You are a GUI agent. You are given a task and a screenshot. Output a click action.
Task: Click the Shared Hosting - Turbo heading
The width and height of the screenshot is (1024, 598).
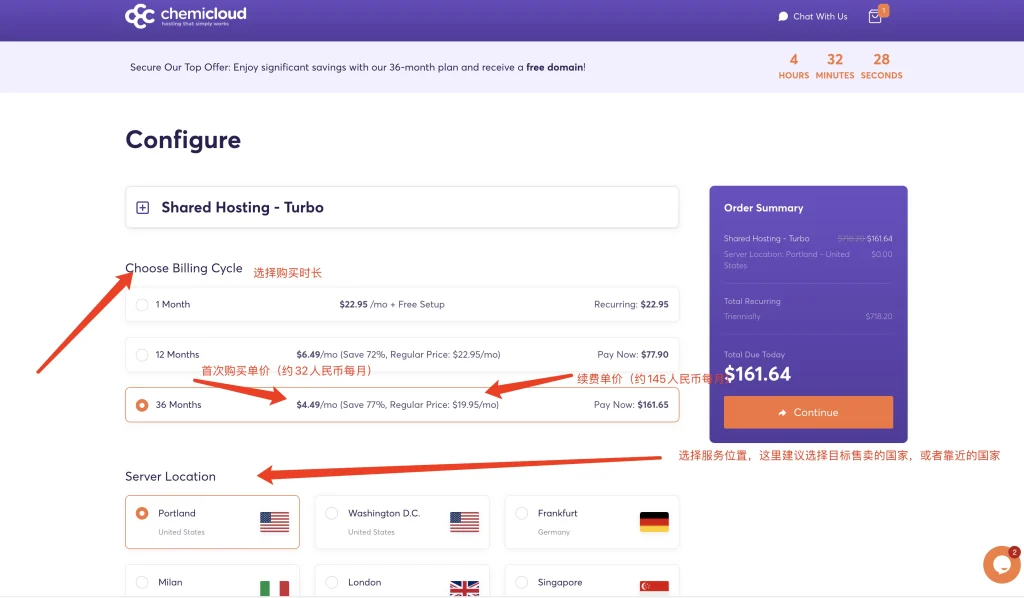[x=242, y=208]
